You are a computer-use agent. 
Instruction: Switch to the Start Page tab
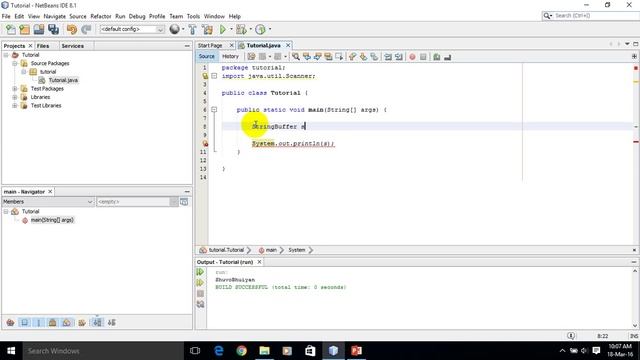click(x=210, y=45)
